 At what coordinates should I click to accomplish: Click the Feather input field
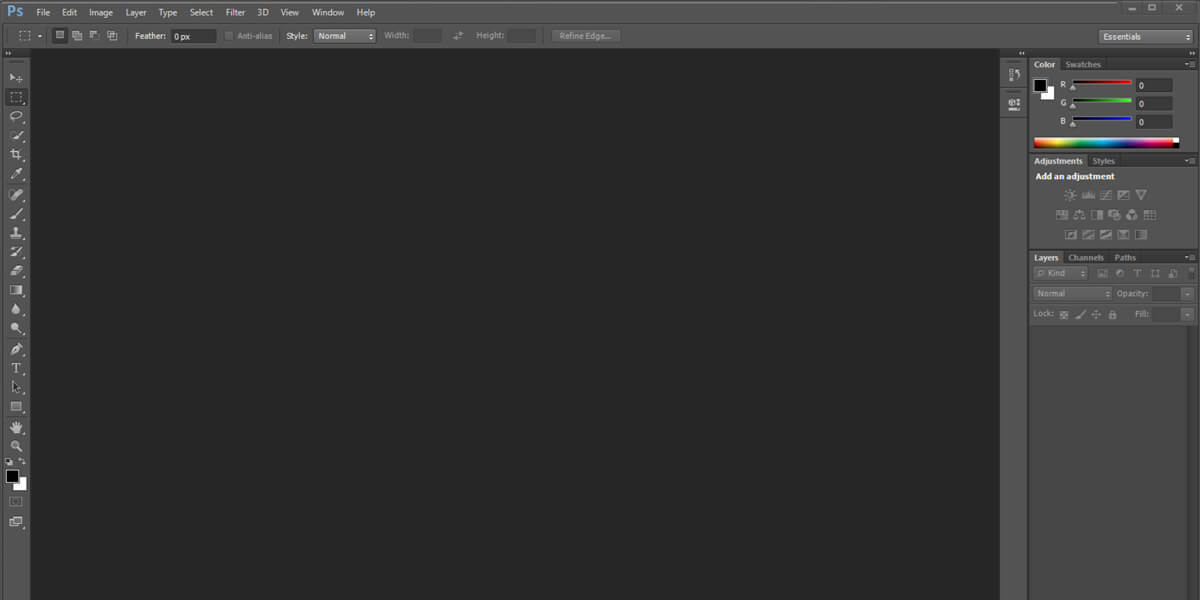click(192, 36)
